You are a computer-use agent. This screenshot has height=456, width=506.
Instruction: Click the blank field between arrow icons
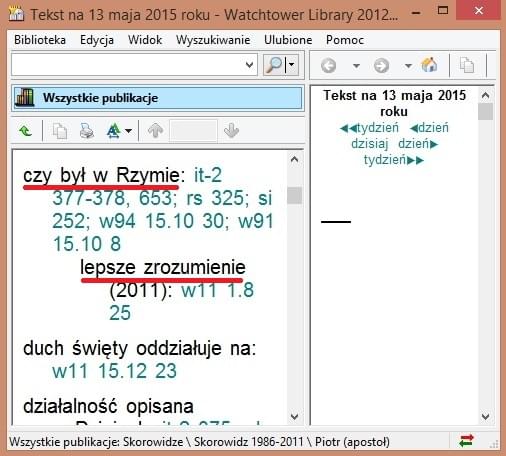[193, 131]
